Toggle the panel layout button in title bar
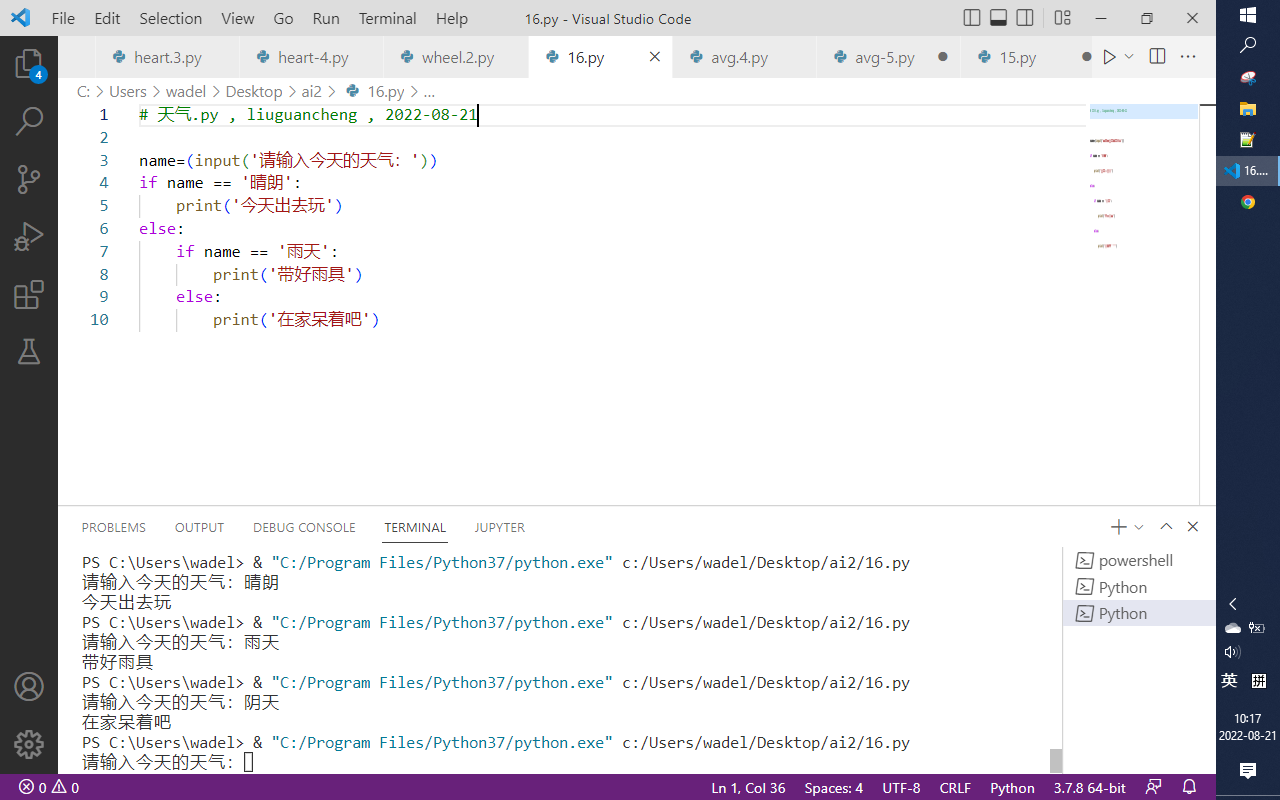 click(x=998, y=18)
